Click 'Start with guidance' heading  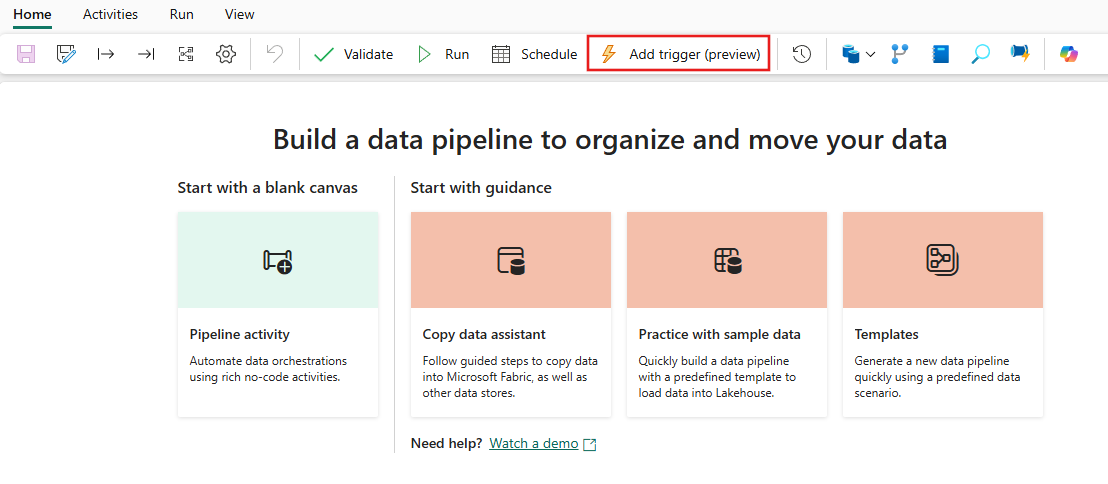tap(481, 187)
